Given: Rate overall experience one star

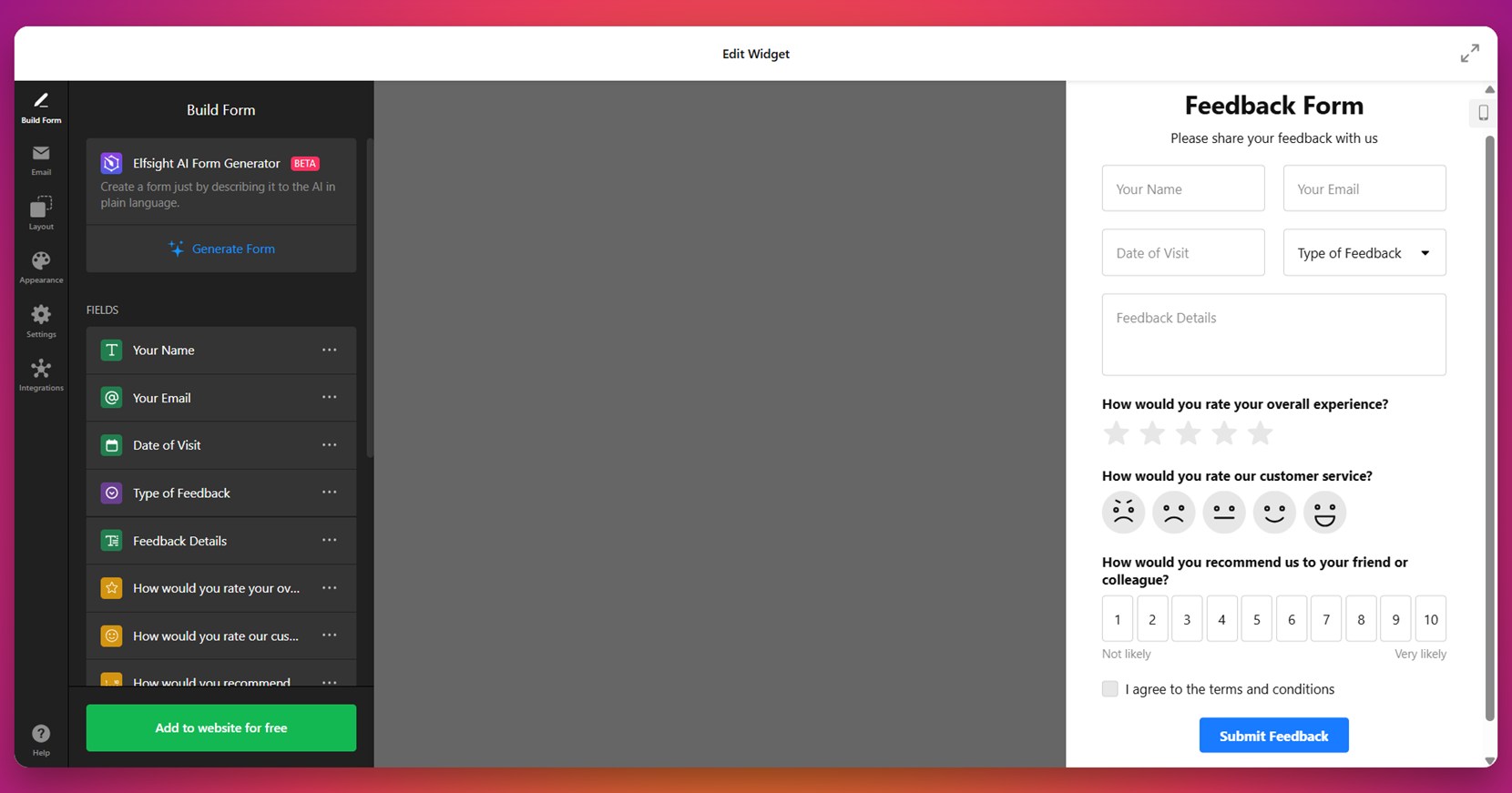Looking at the screenshot, I should (1116, 433).
